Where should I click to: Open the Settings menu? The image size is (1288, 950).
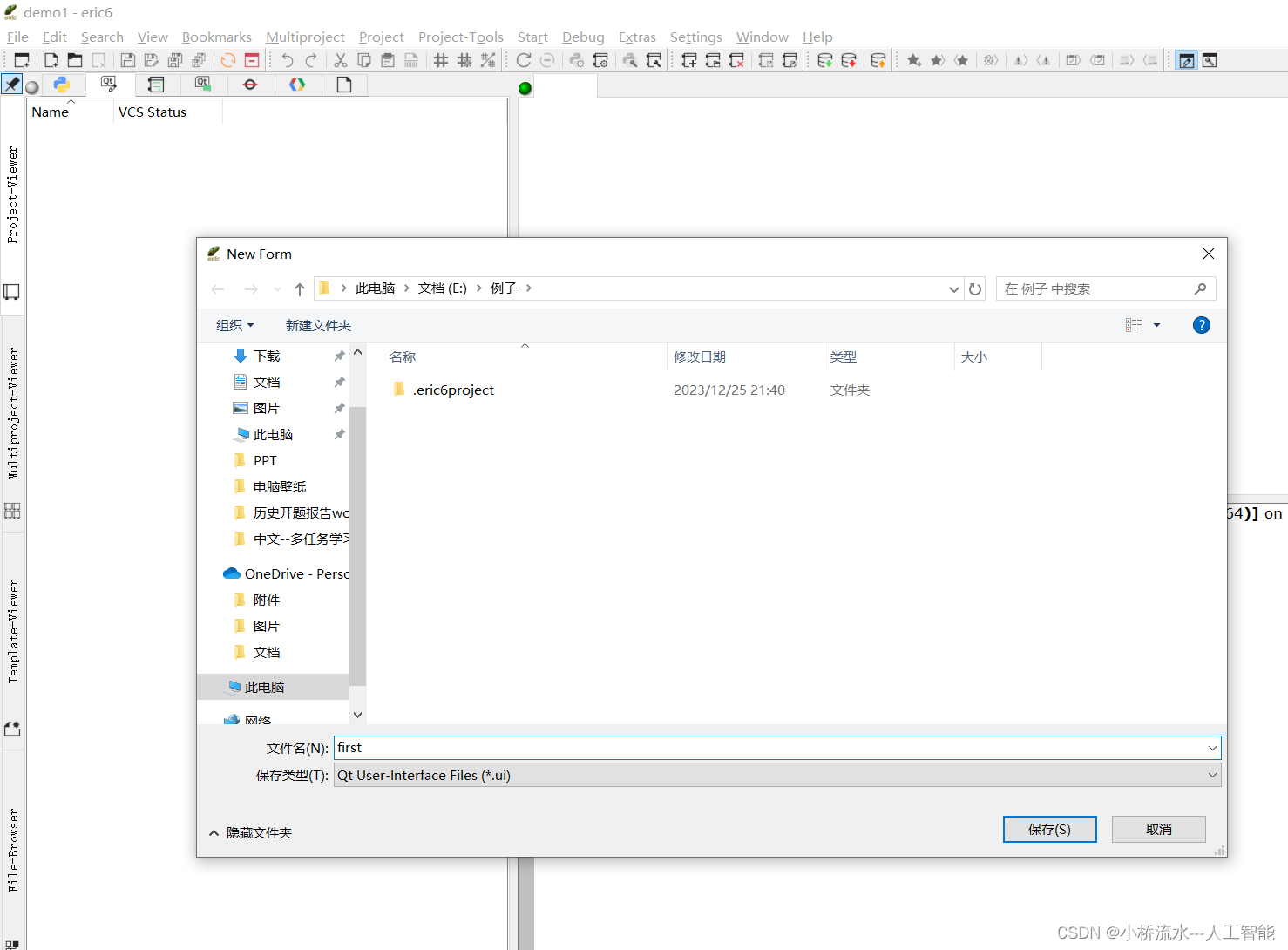[695, 37]
